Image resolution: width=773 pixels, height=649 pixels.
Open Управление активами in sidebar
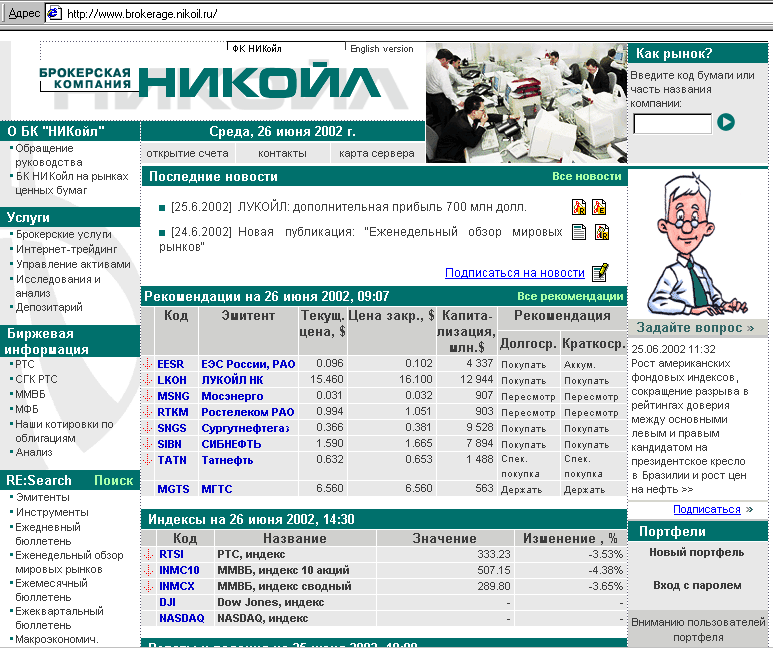(x=73, y=264)
